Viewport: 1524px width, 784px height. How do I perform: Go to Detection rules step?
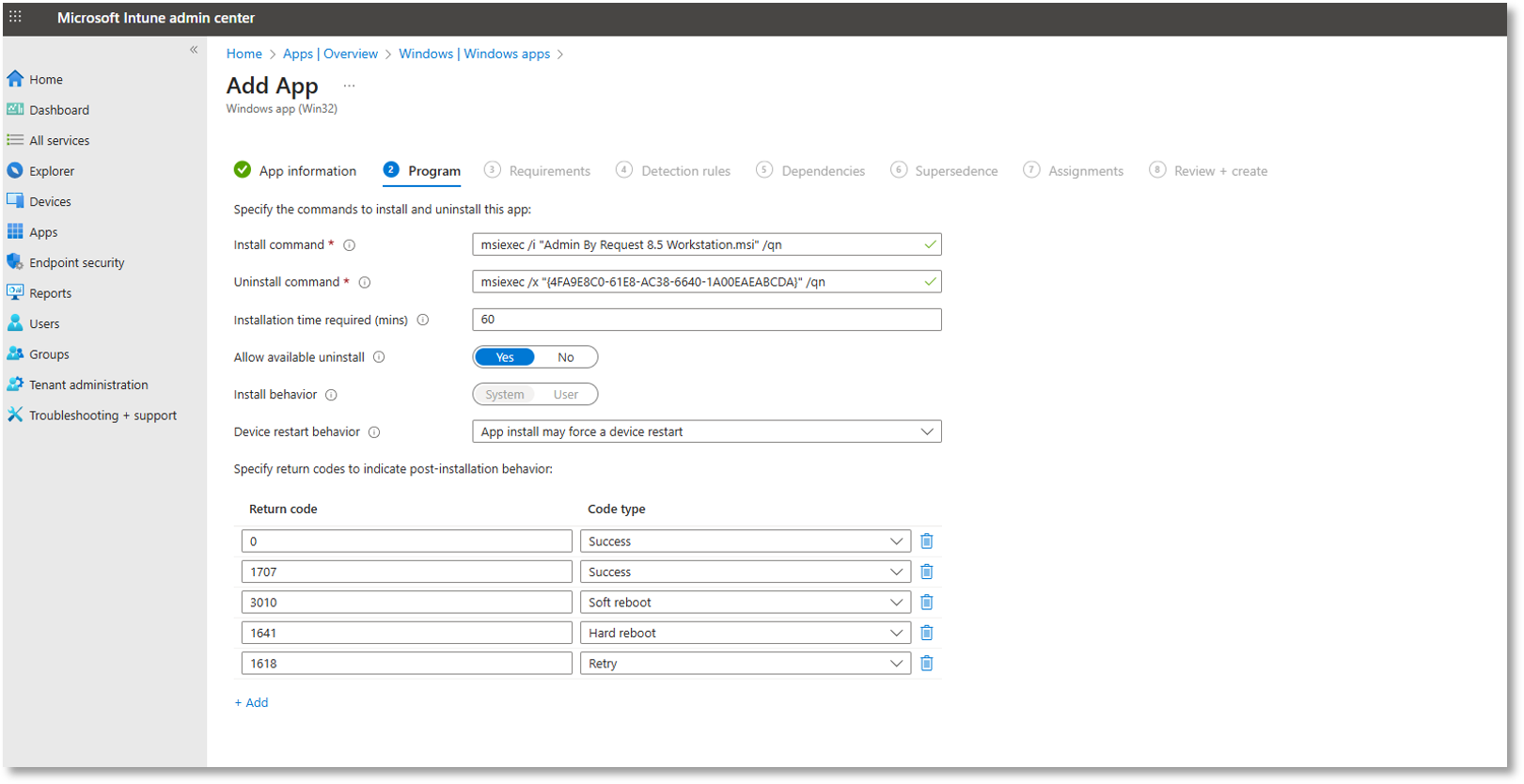[x=673, y=170]
